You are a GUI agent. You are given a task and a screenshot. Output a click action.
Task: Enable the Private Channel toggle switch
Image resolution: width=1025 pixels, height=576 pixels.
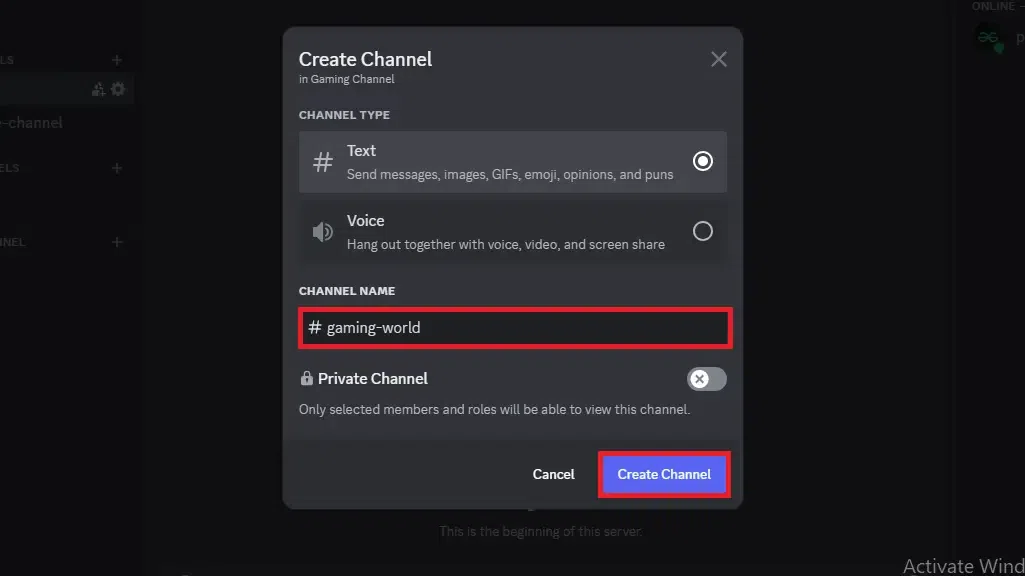[x=706, y=379]
